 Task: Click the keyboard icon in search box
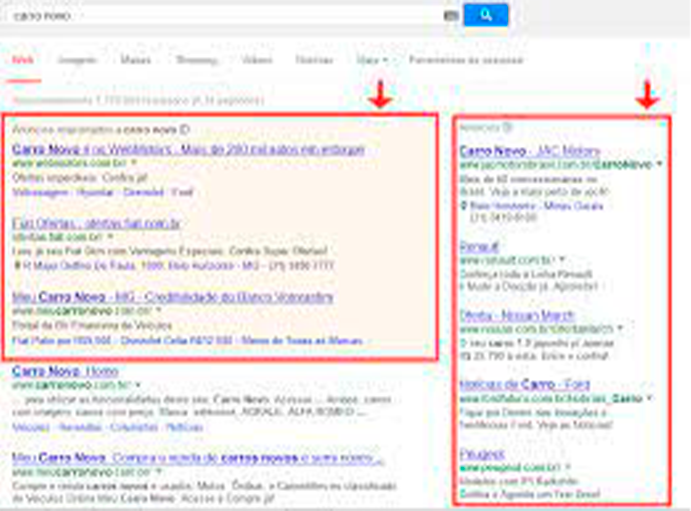[x=450, y=16]
